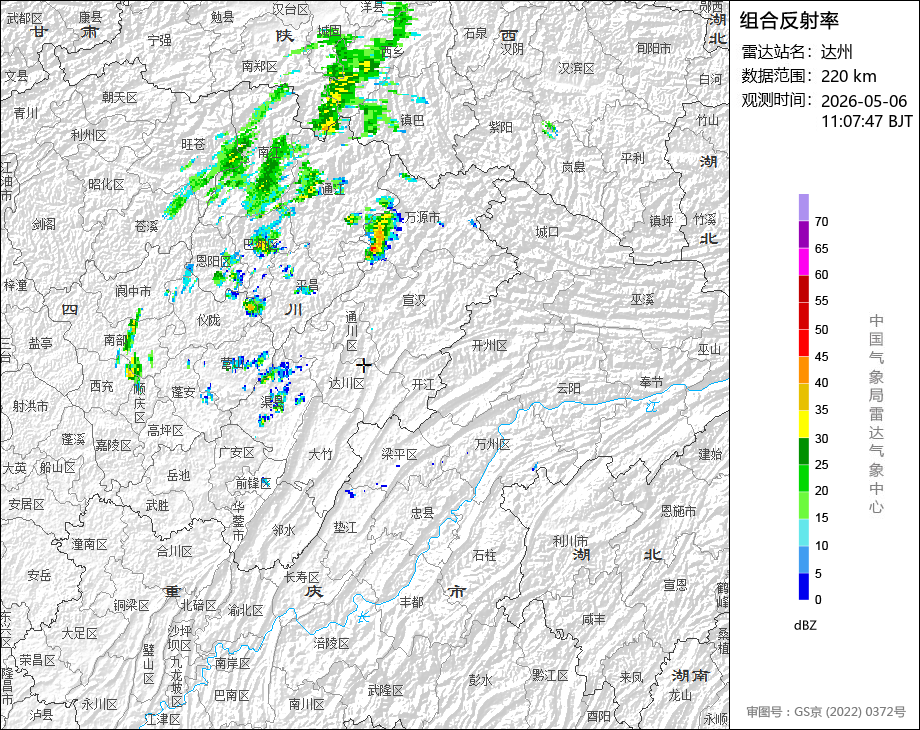The height and width of the screenshot is (730, 920).
Task: Click the radar station cross marker near 达川区
Action: point(364,366)
